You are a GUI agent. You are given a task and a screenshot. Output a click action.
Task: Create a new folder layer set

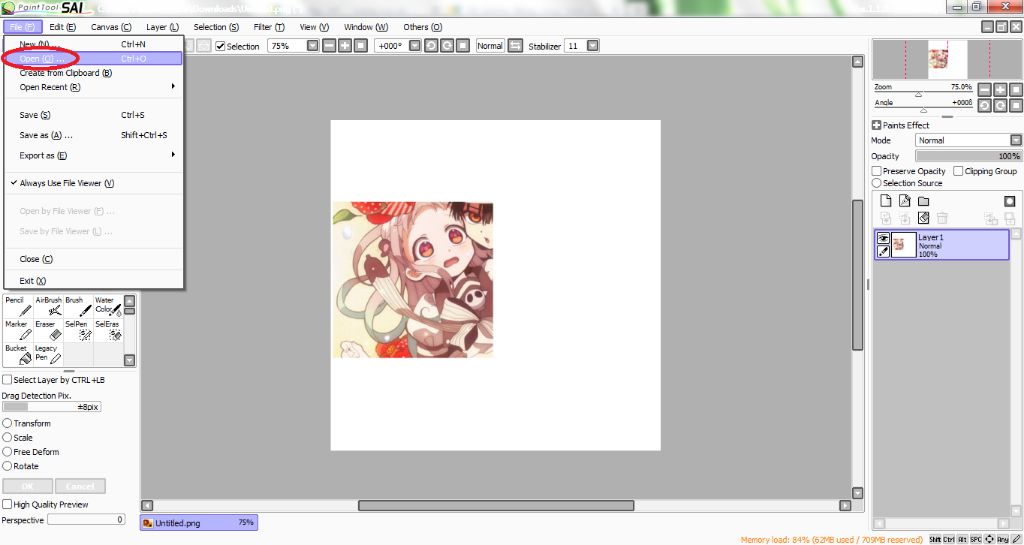coord(923,201)
